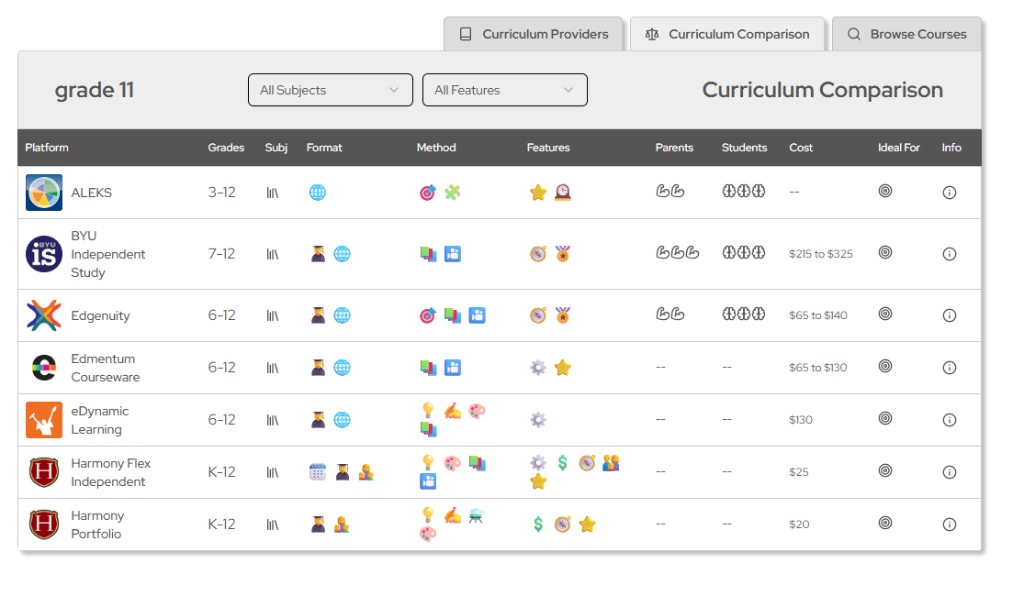Image resolution: width=1024 pixels, height=596 pixels.
Task: Click the people feature icon for Harmony Flex
Action: (611, 463)
